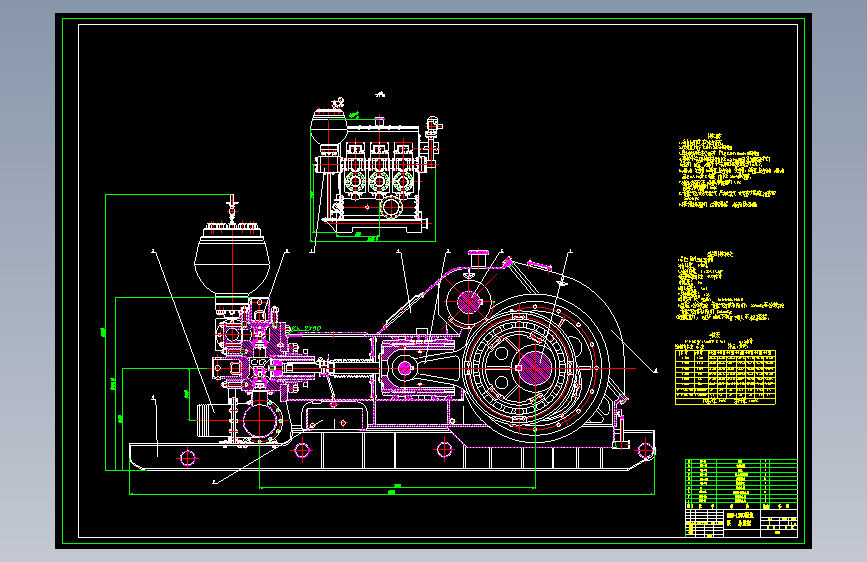Click the leftmost skid lifting hole
Screen dimensions: 867x562
(x=187, y=458)
